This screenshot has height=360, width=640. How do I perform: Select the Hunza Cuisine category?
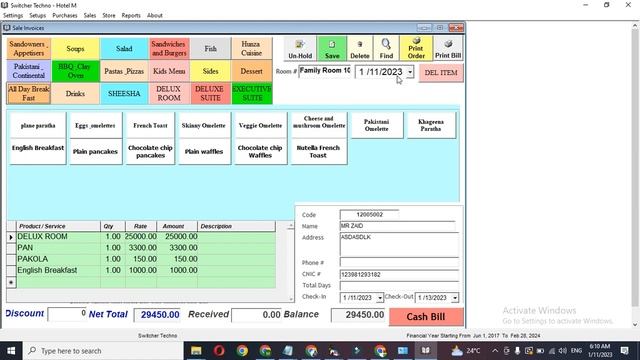tap(251, 49)
